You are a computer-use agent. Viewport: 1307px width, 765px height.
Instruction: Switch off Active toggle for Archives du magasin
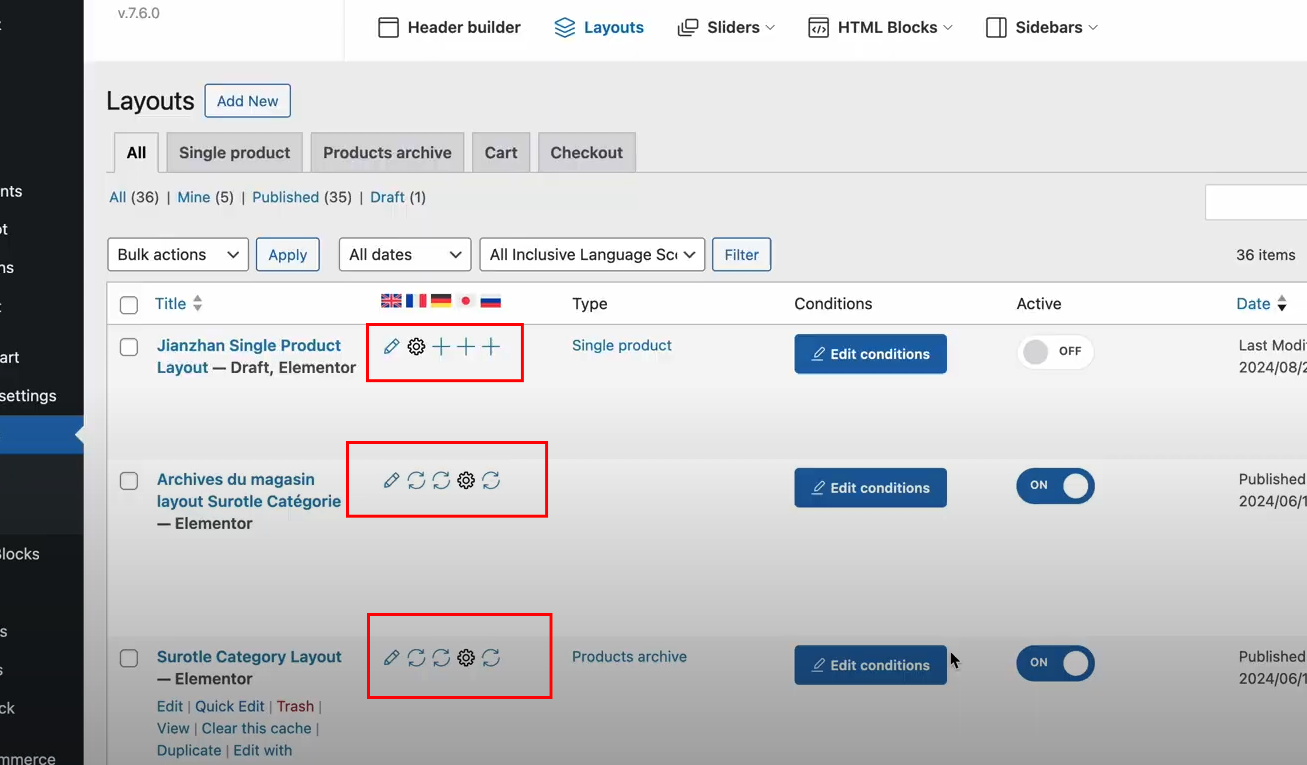click(1055, 486)
